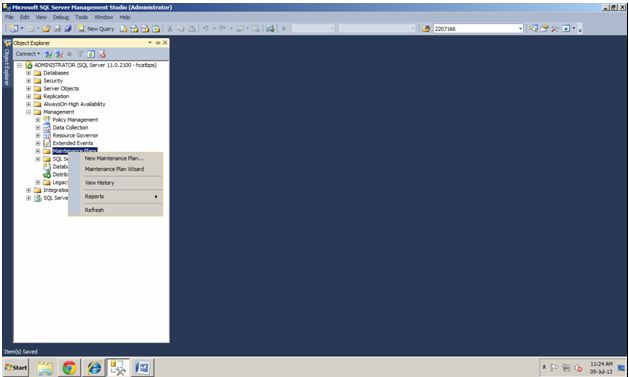Click Refresh in the context menu
Image resolution: width=629 pixels, height=377 pixels.
tap(116, 210)
